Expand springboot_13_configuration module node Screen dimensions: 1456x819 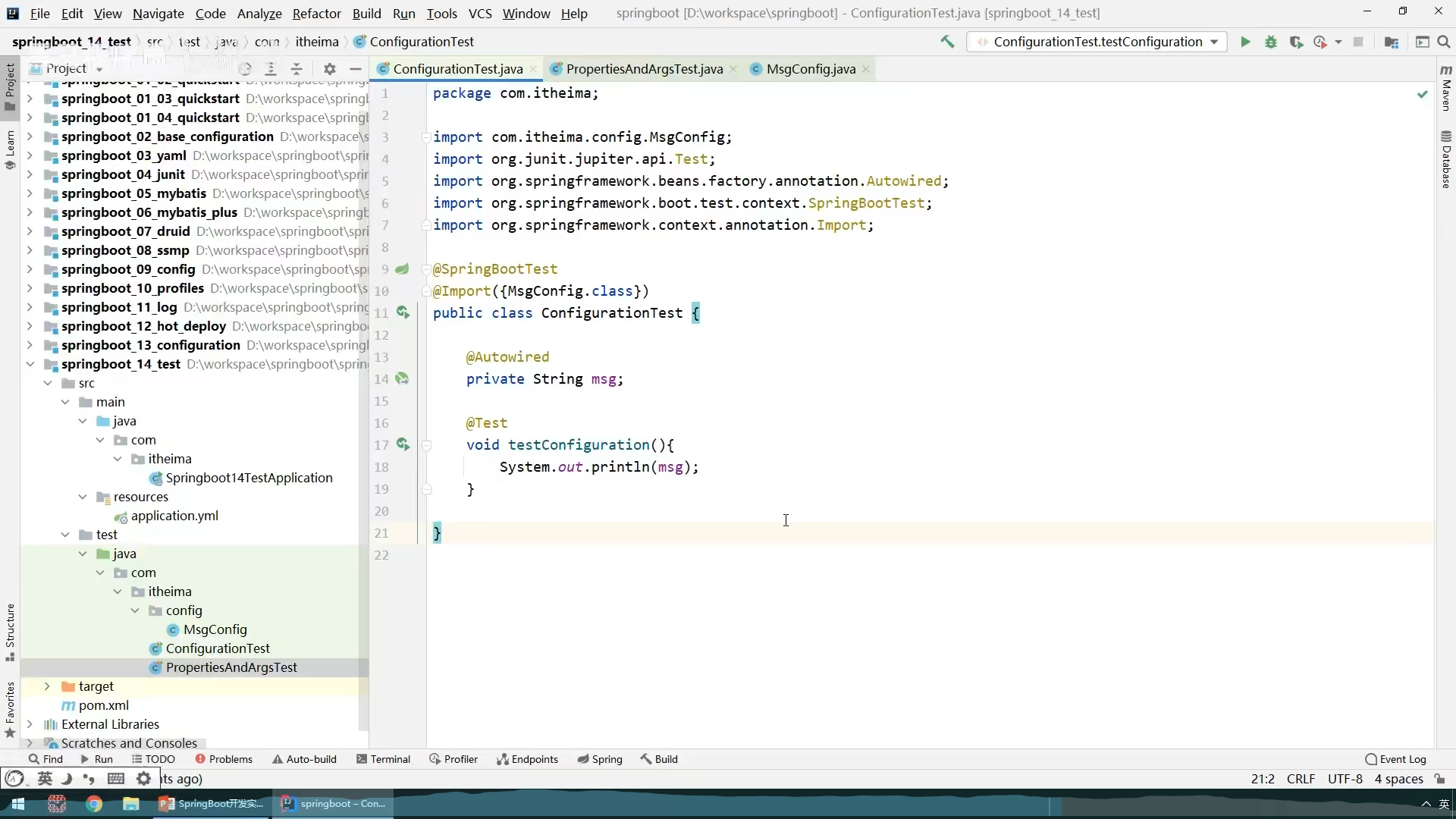[x=30, y=345]
